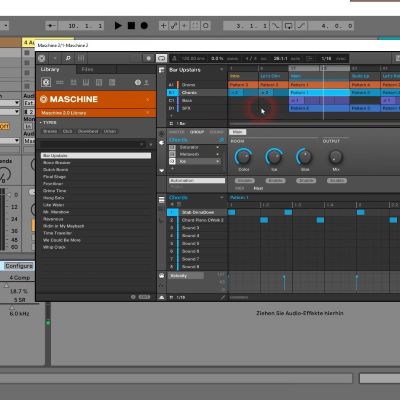Select the Metaverb plugin slot
The image size is (400, 400).
click(x=195, y=154)
